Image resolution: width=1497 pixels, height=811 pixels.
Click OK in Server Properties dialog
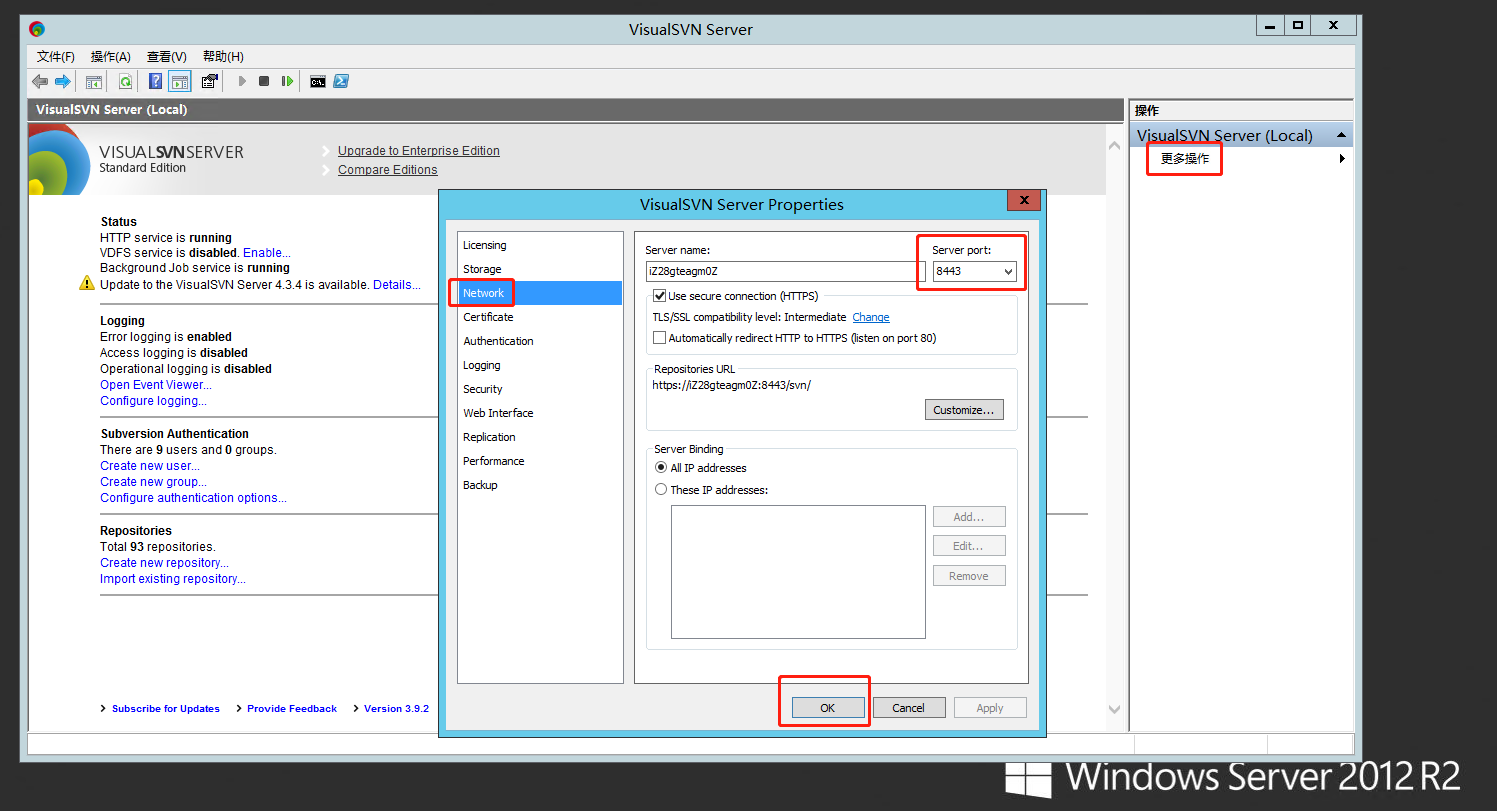point(828,708)
